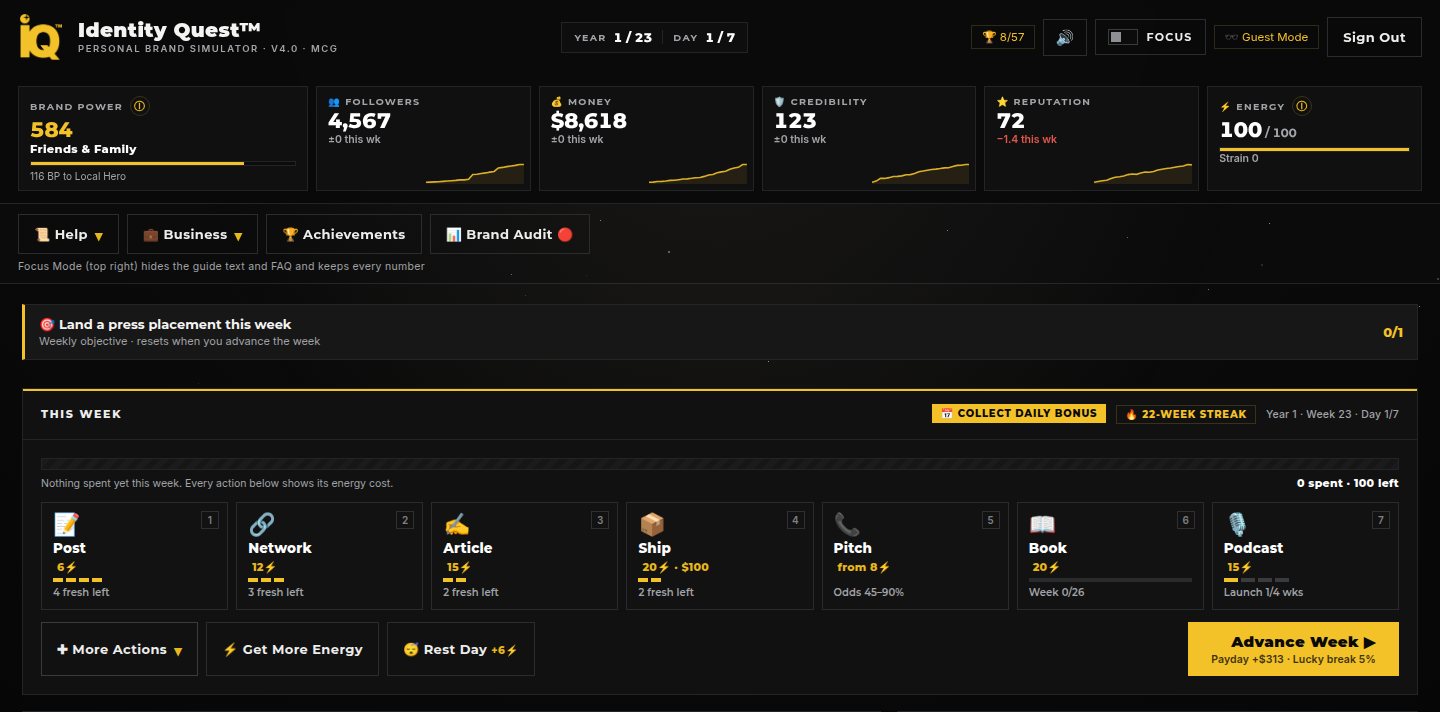Viewport: 1440px width, 712px height.
Task: Select the Post action card
Action: click(134, 556)
